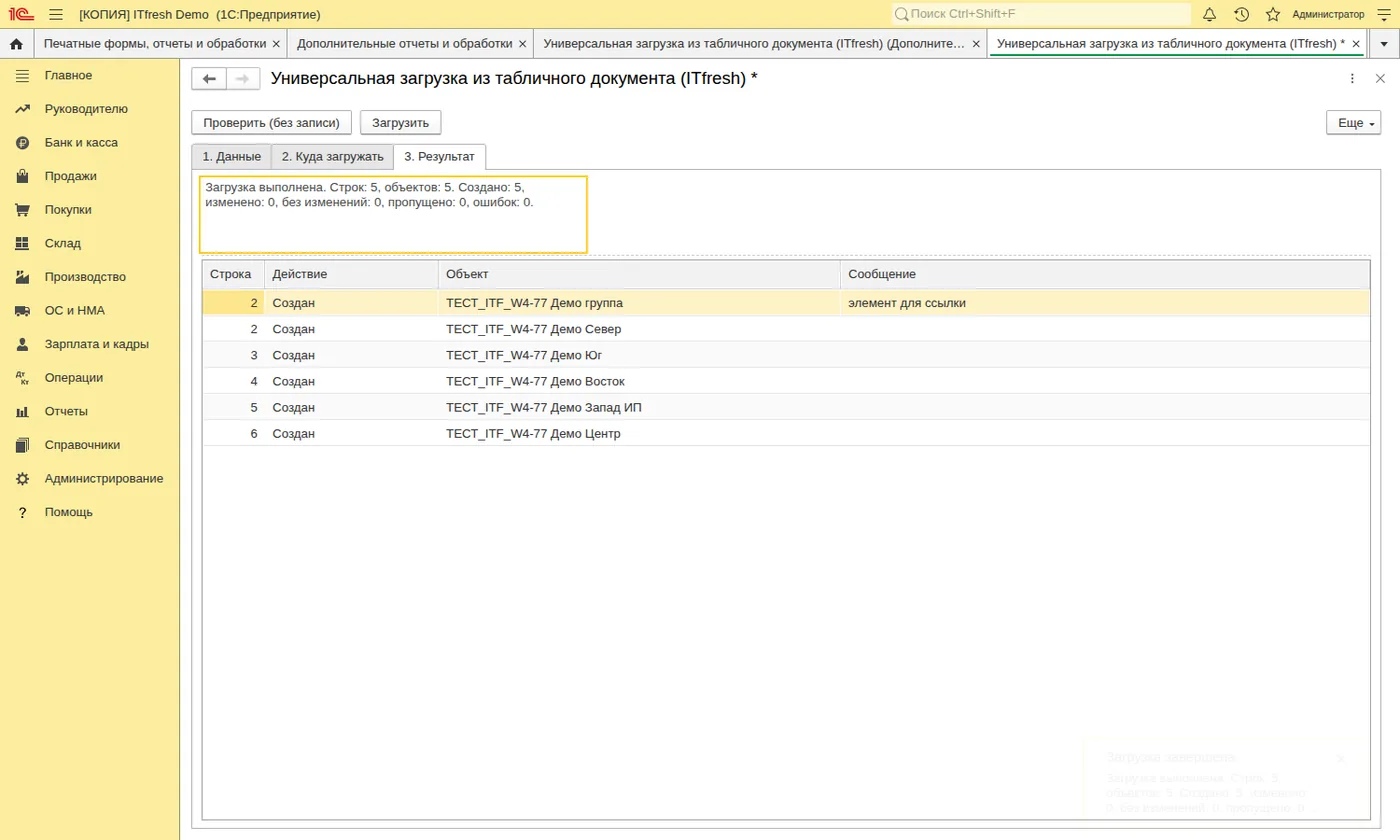Open the history clock icon
This screenshot has height=840, width=1400.
[x=1241, y=14]
